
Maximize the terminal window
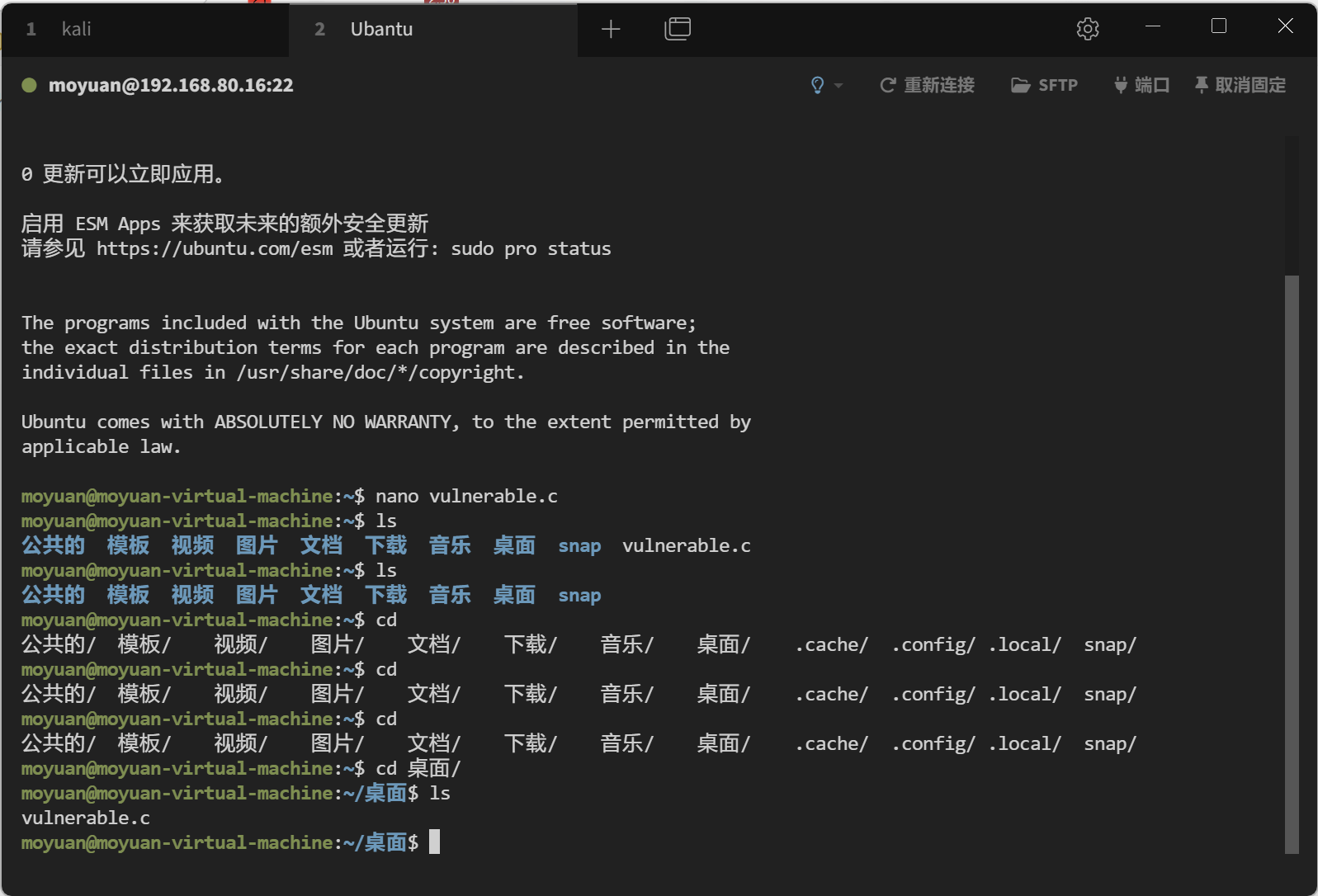1218,26
